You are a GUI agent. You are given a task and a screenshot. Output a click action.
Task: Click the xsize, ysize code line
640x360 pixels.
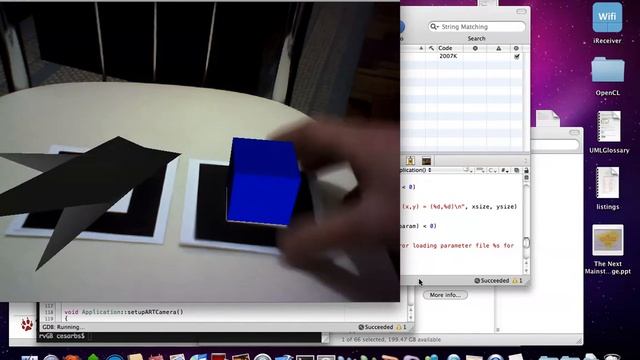pos(460,207)
